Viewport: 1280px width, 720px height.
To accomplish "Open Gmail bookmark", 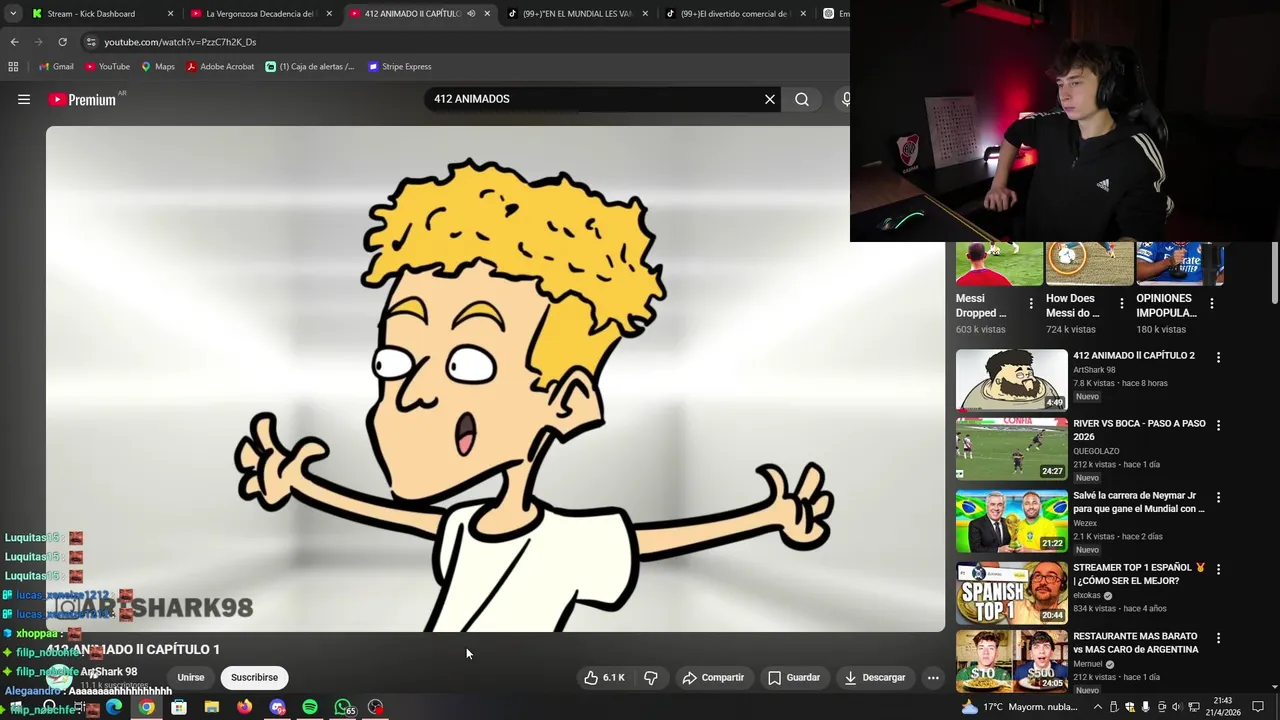I will click(x=55, y=67).
